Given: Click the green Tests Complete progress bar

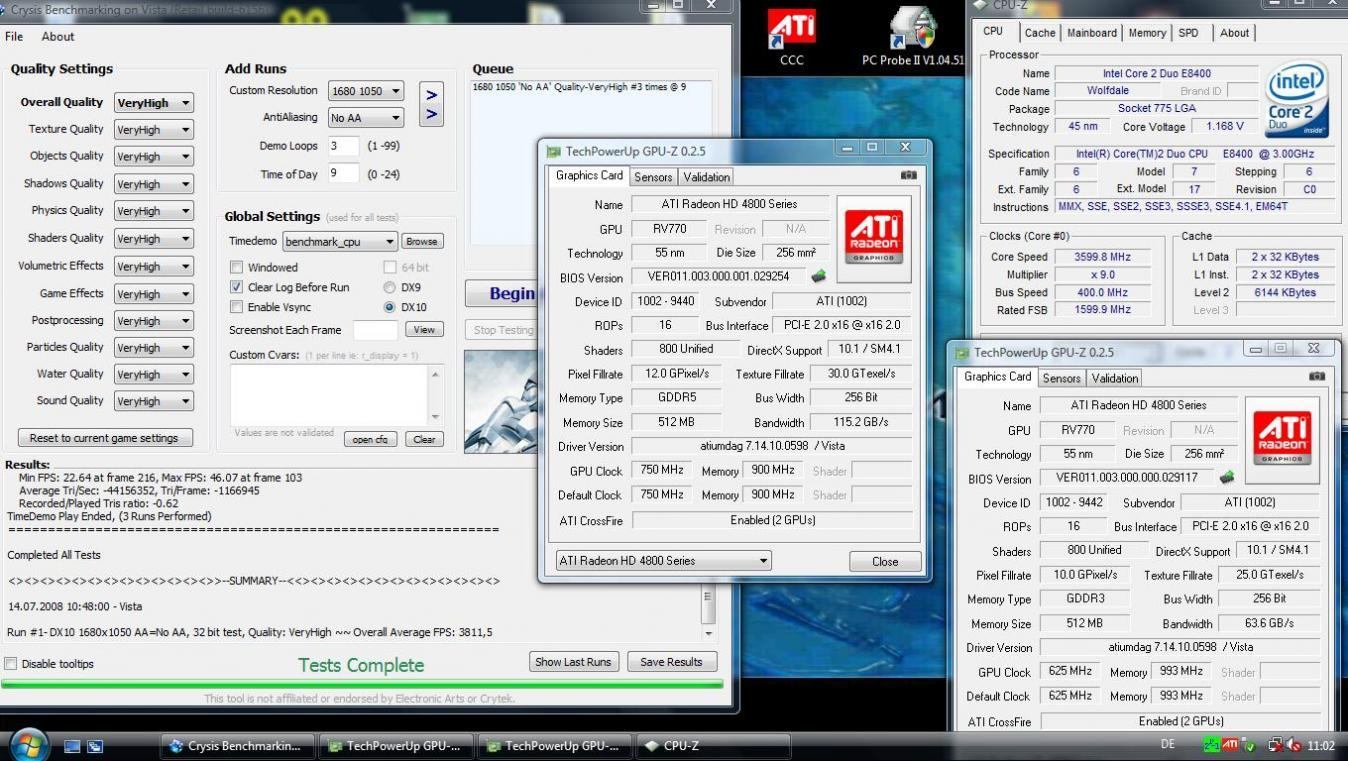Looking at the screenshot, I should [362, 685].
